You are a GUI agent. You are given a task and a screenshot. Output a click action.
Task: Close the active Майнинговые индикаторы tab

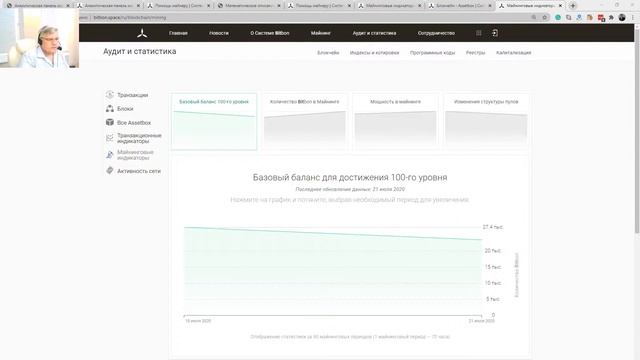560,6
